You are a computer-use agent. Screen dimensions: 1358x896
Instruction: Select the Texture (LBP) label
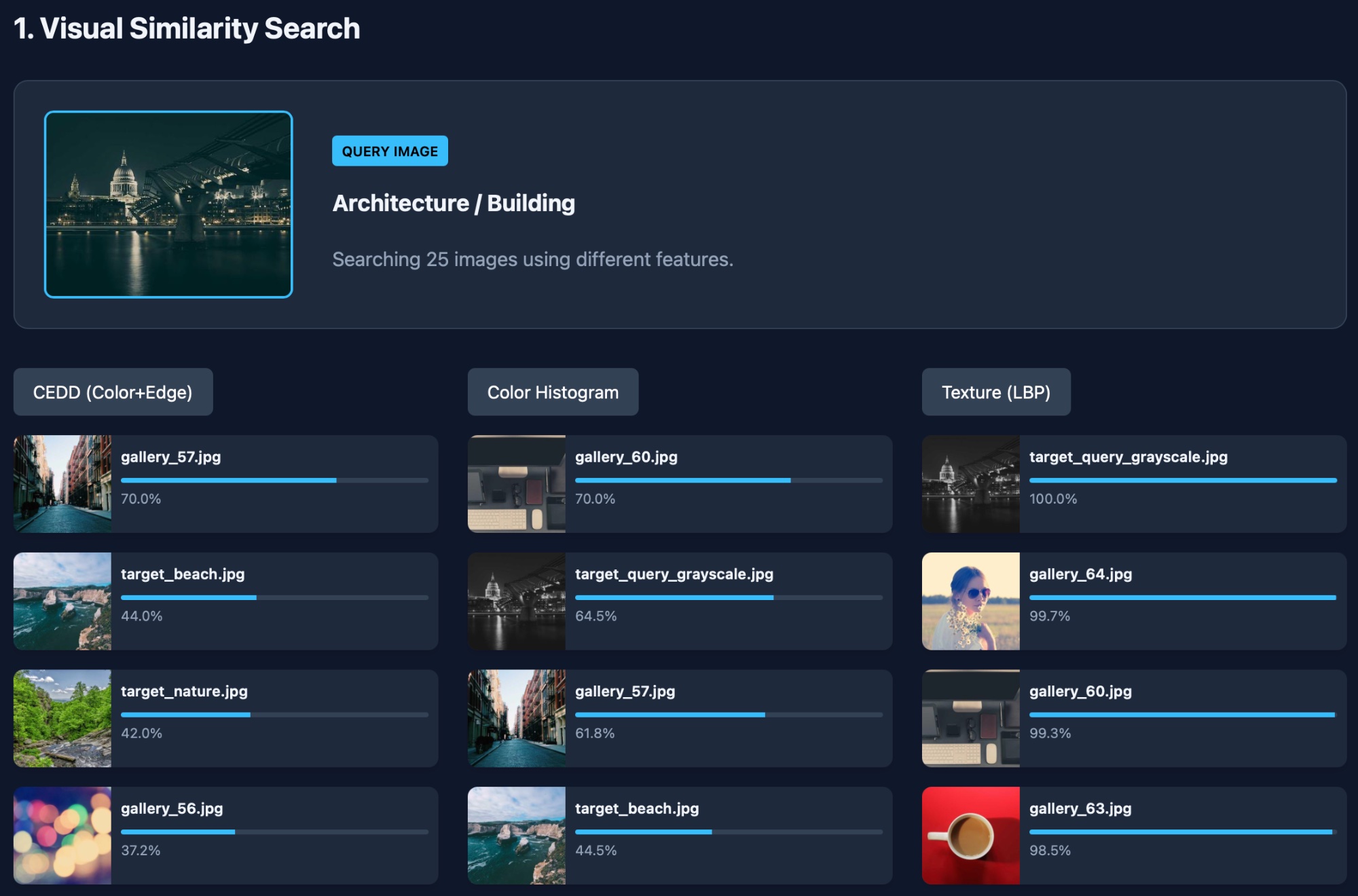click(996, 392)
